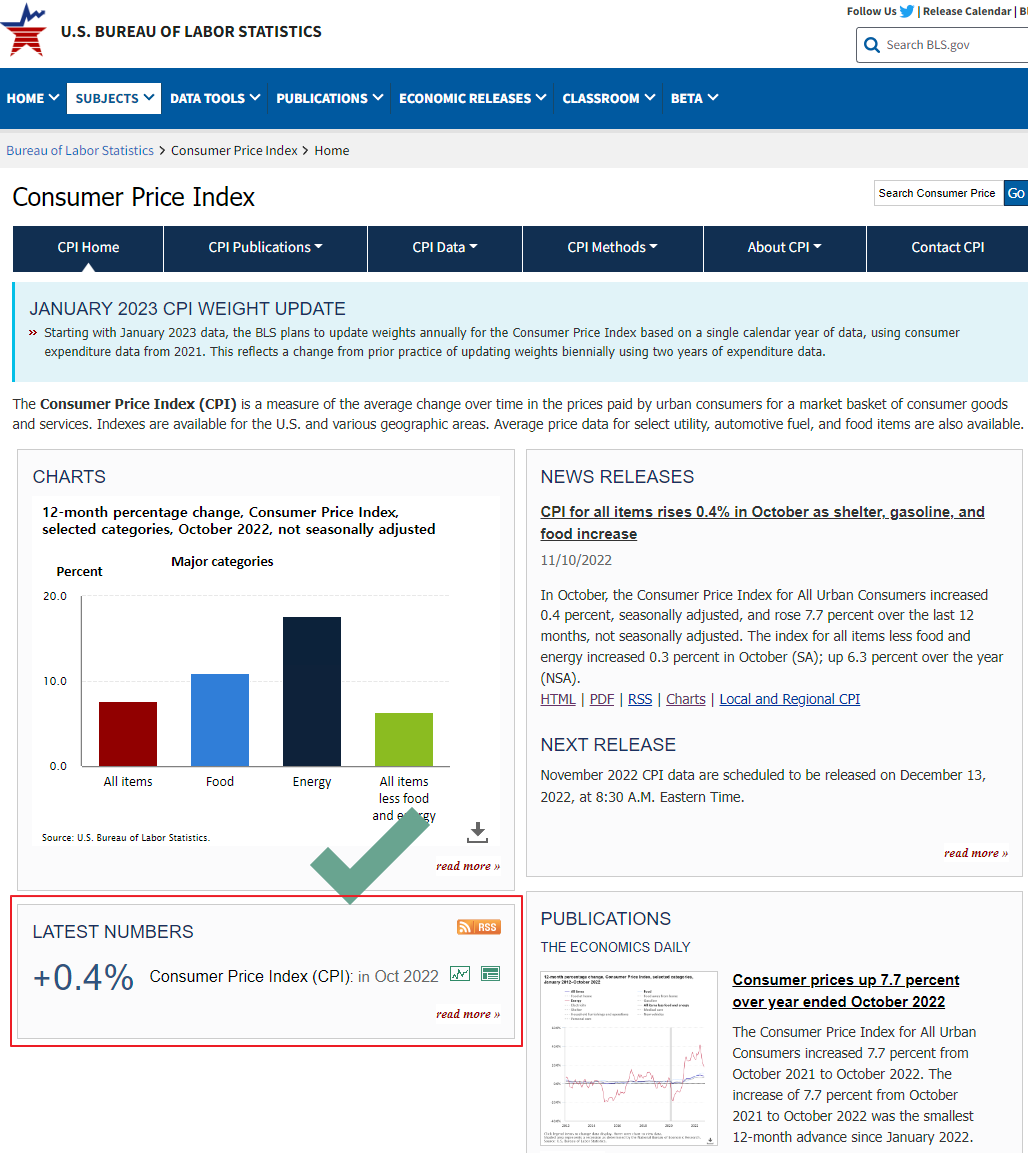1028x1153 pixels.
Task: Click the Consumer Price Index breadcrumb
Action: click(x=234, y=150)
